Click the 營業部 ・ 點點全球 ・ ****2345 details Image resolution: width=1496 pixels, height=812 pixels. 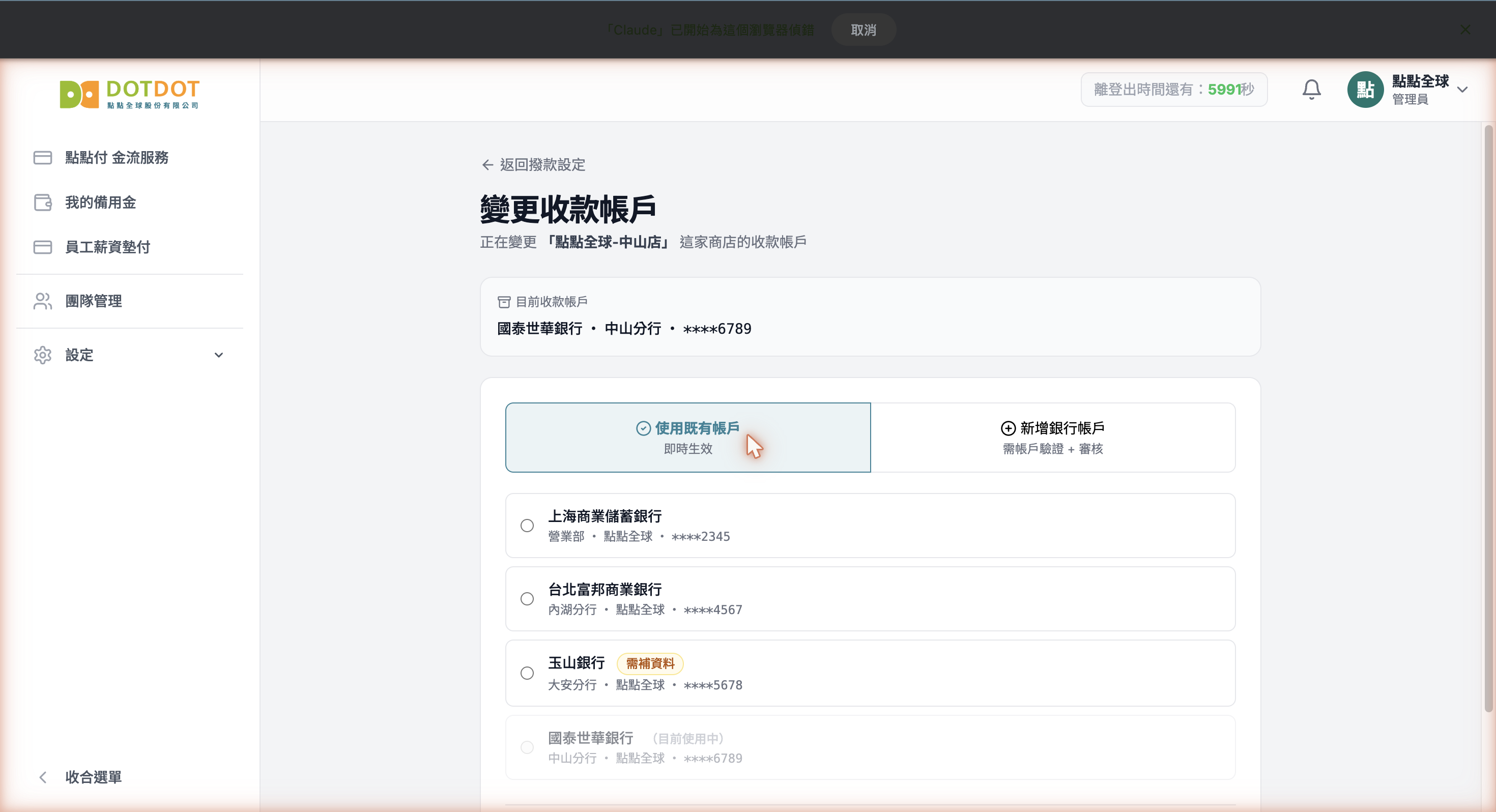click(x=639, y=537)
